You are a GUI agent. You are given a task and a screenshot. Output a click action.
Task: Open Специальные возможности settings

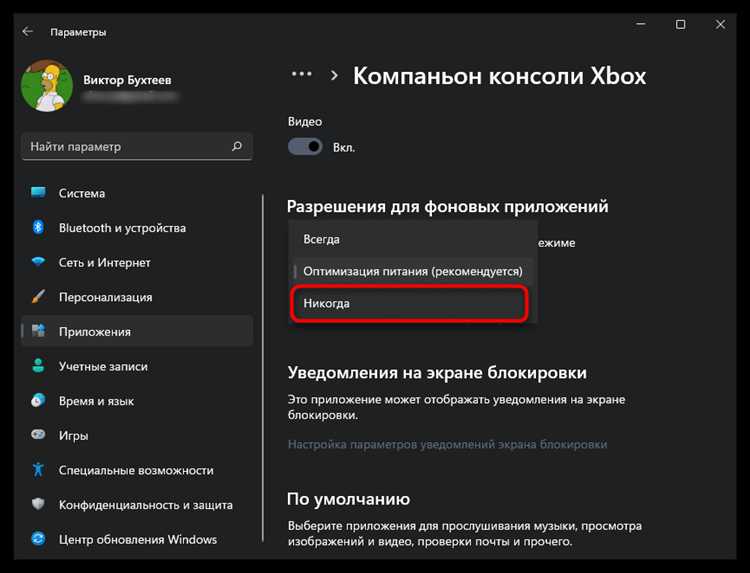point(137,470)
